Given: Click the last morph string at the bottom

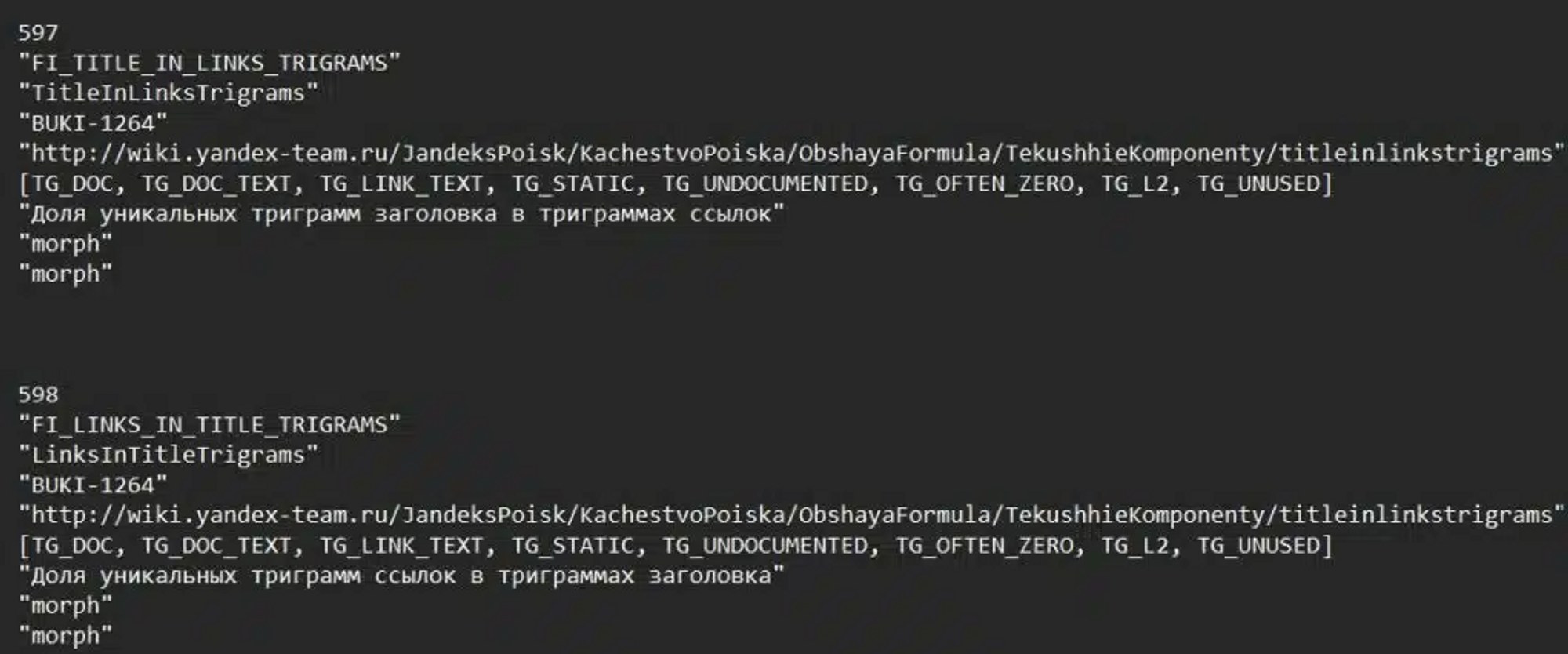Looking at the screenshot, I should tap(66, 635).
